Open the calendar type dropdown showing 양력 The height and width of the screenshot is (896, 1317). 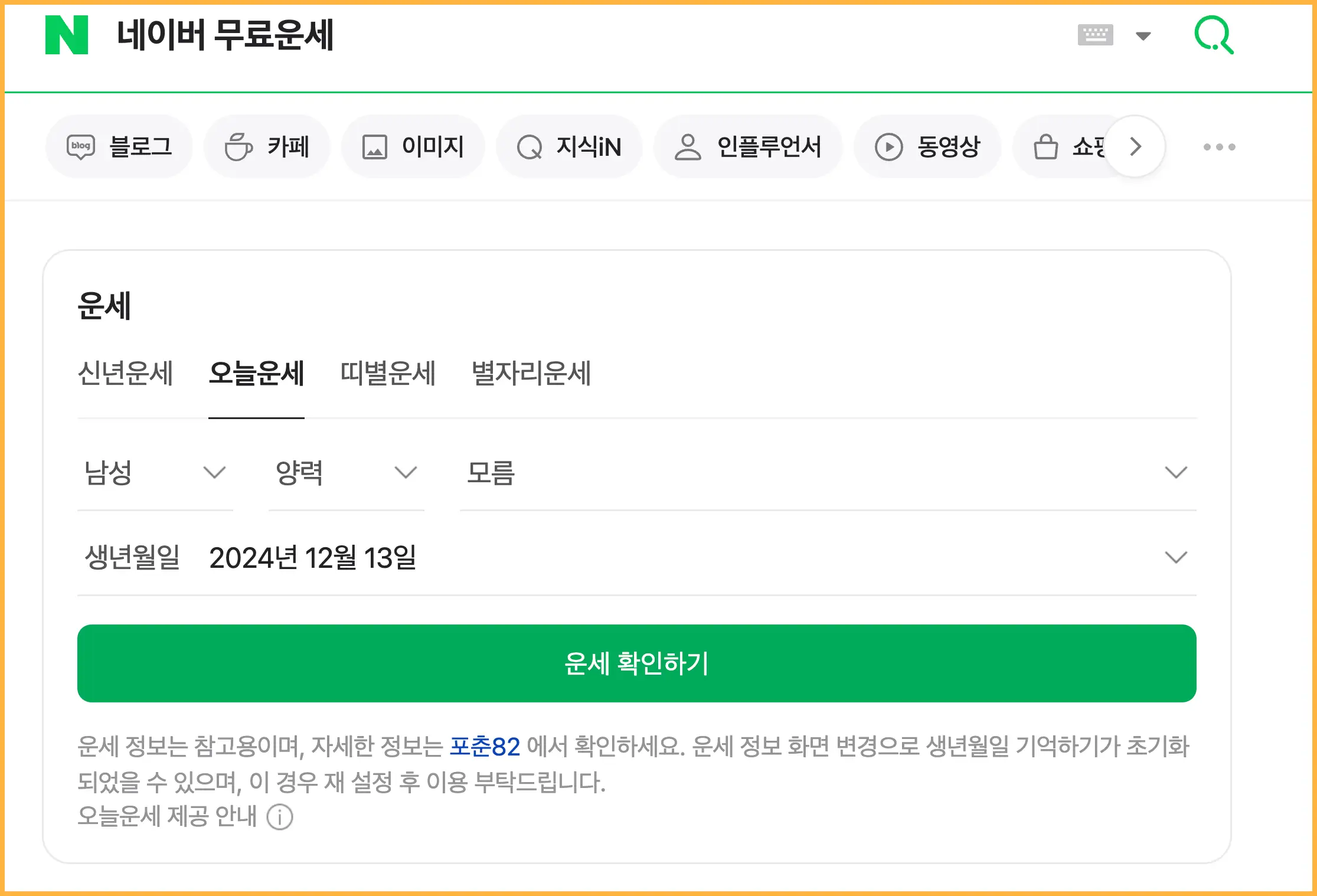tap(346, 472)
